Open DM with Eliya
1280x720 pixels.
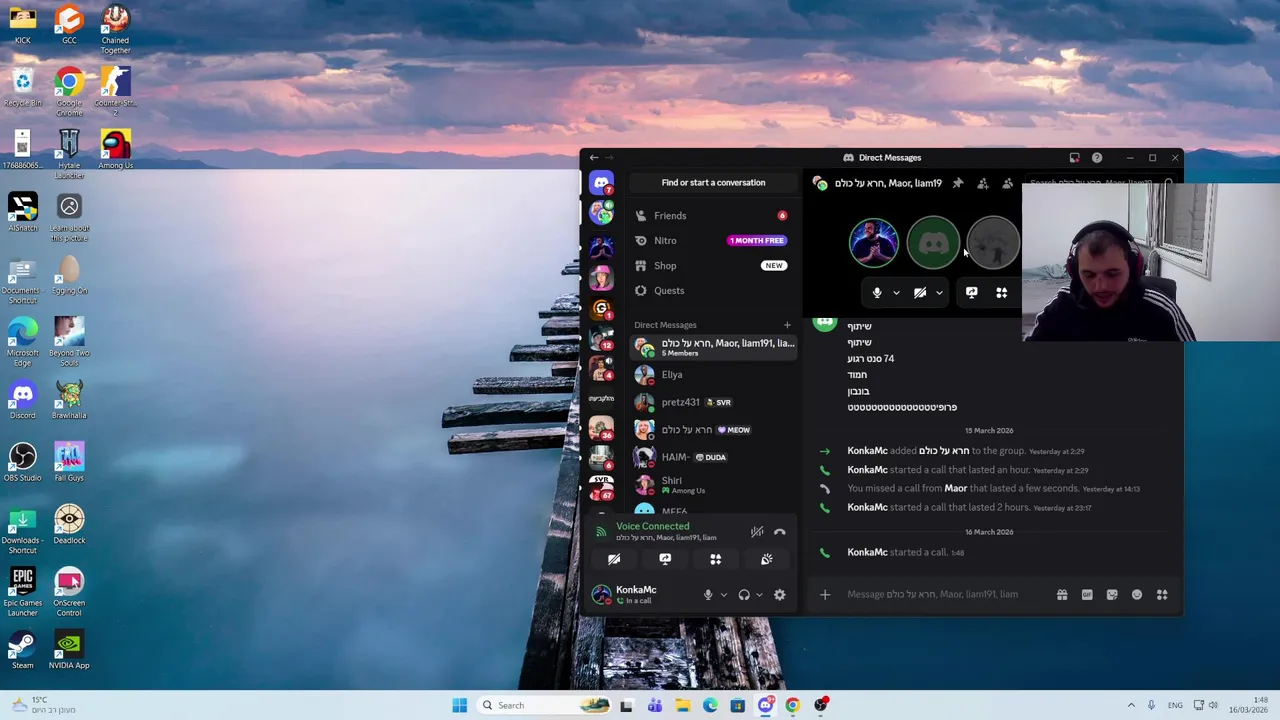(713, 375)
